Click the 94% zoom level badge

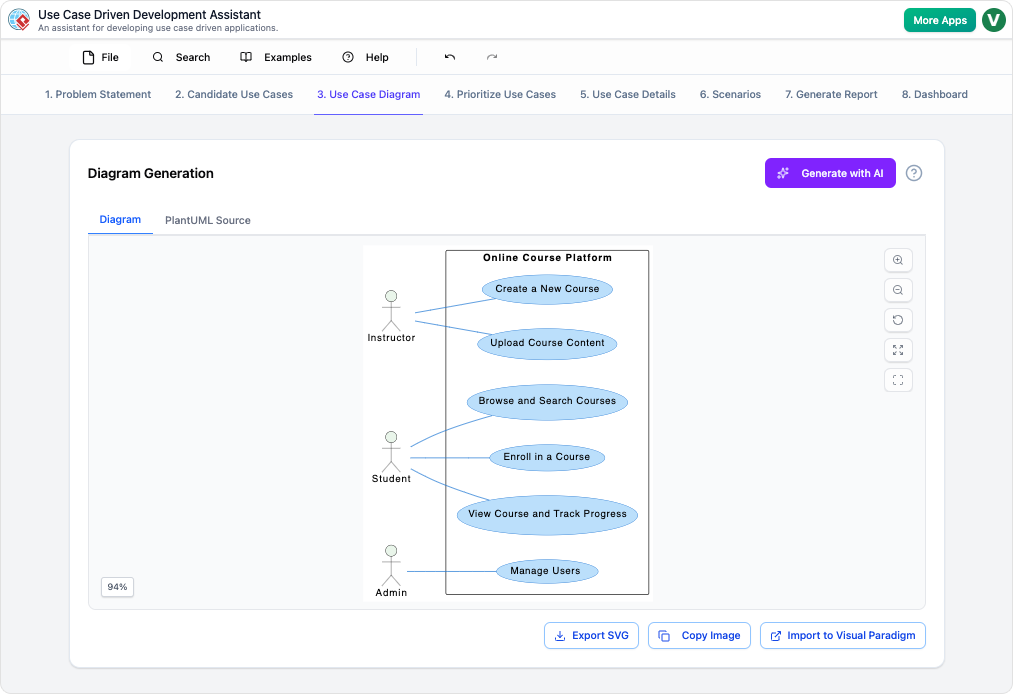tap(116, 587)
